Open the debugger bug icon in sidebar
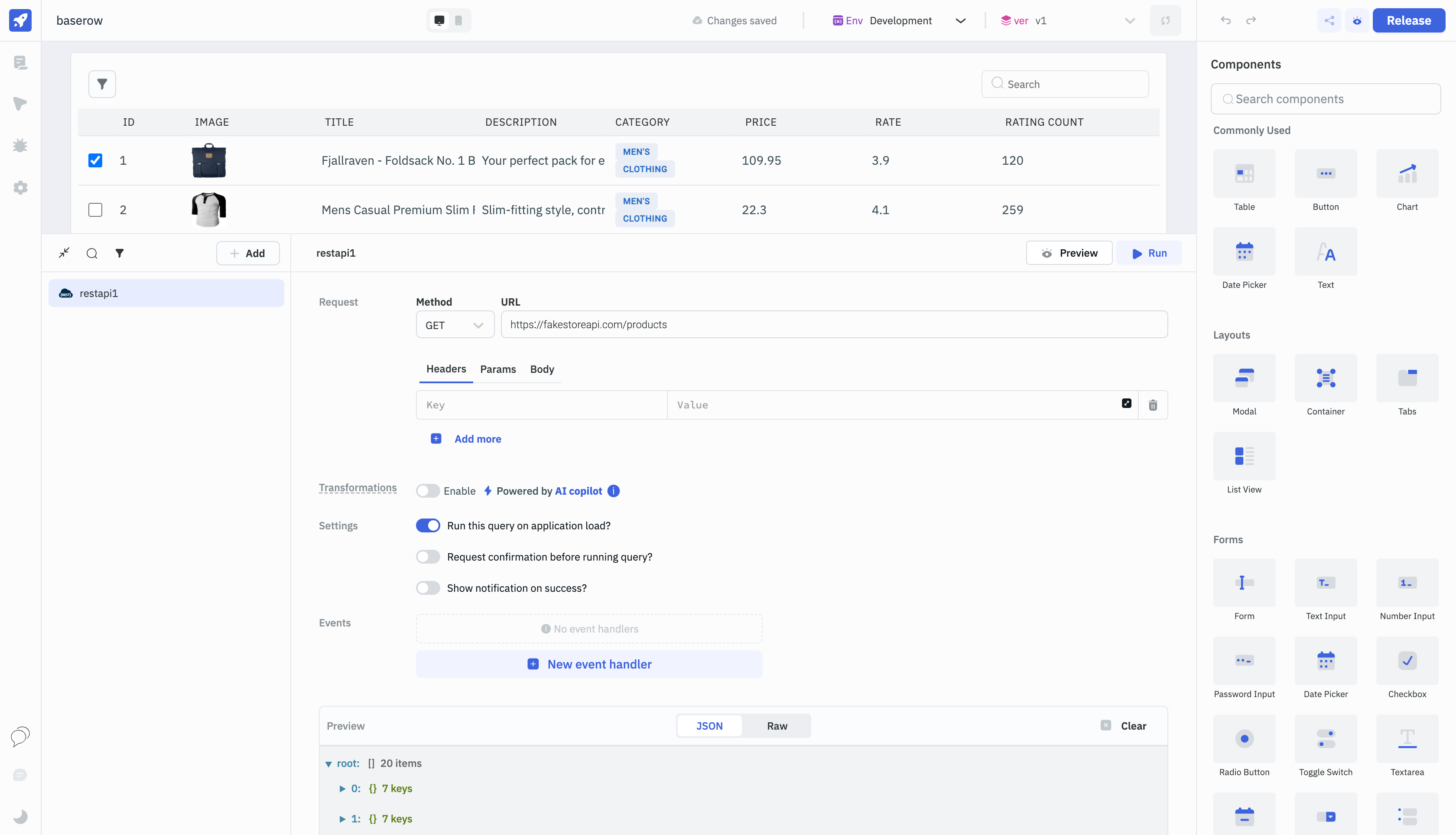Image resolution: width=1456 pixels, height=835 pixels. point(20,146)
